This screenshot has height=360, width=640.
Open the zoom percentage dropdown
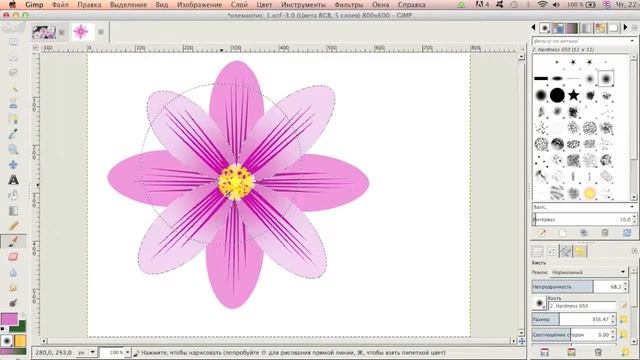point(127,352)
